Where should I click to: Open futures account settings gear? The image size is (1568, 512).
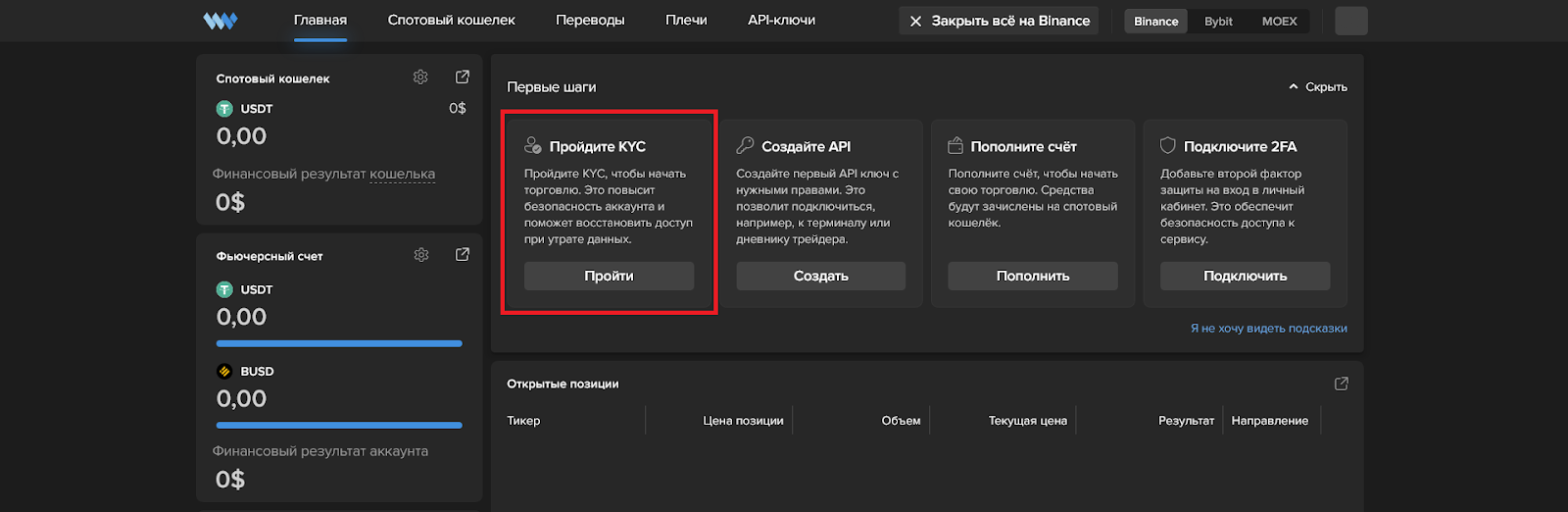[421, 255]
